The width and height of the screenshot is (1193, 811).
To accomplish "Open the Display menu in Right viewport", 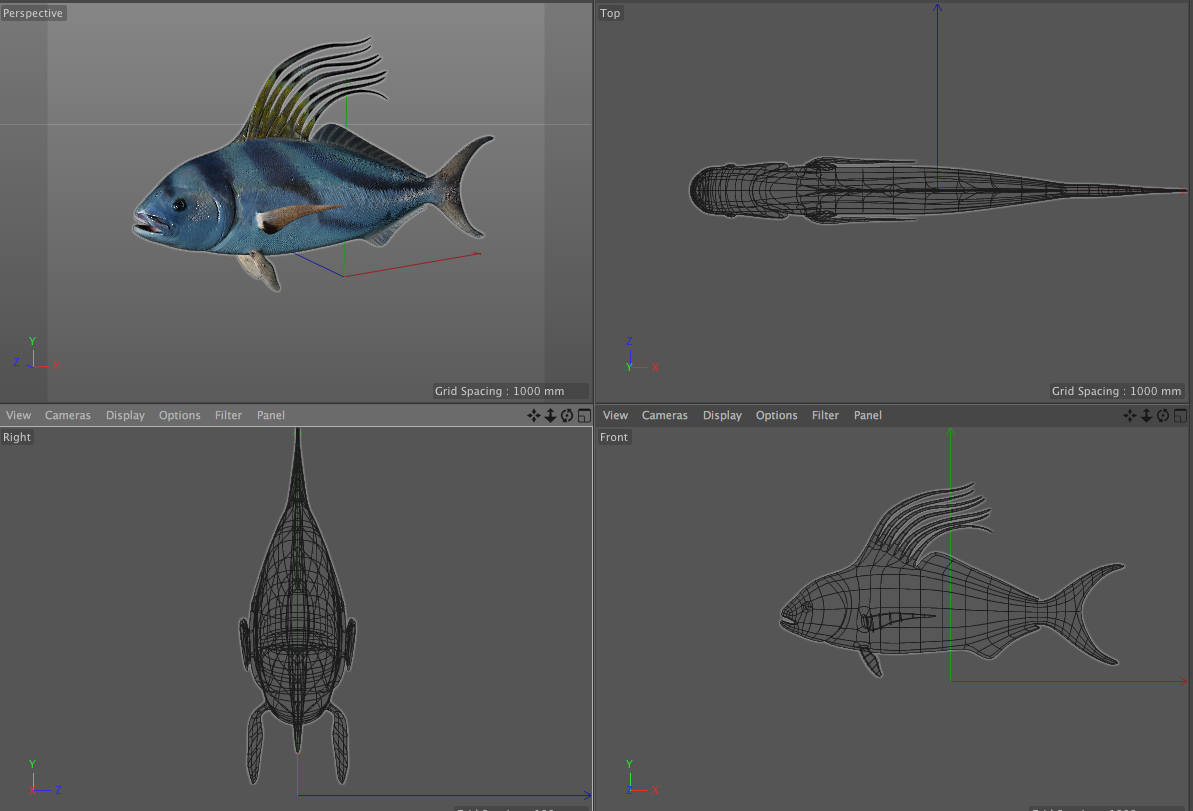I will (125, 415).
